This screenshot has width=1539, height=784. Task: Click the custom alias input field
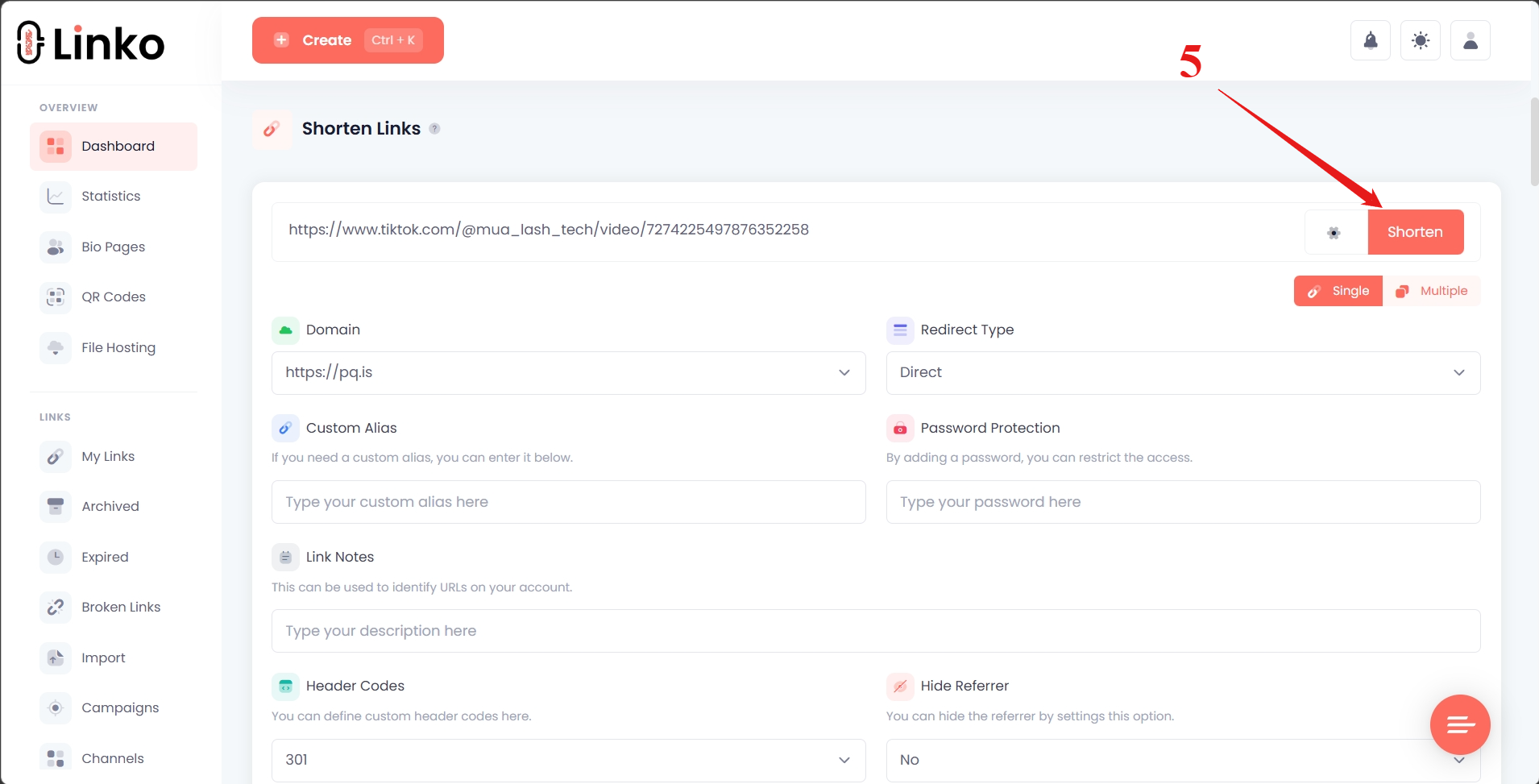click(x=568, y=502)
